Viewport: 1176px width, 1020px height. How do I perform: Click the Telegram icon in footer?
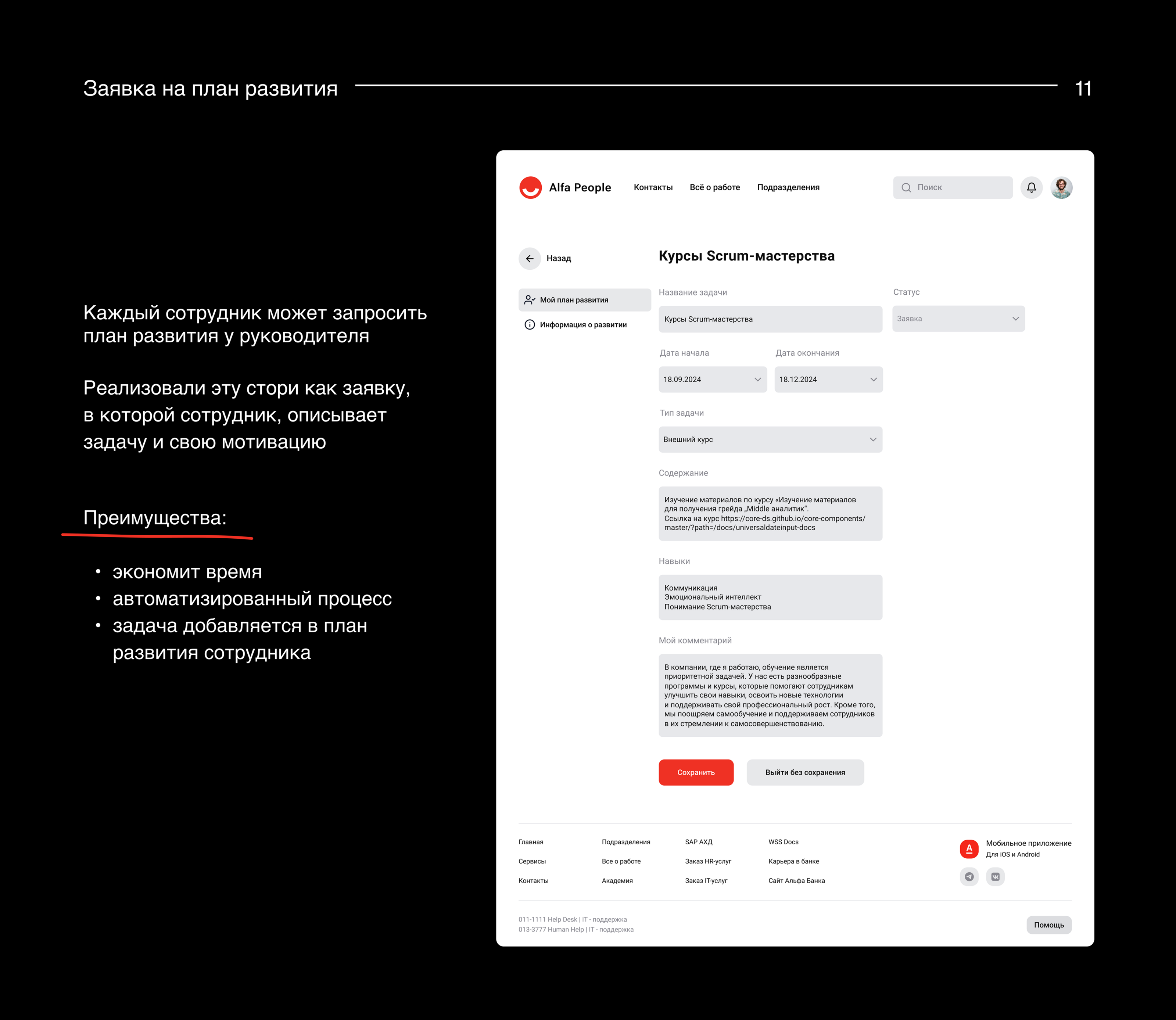click(969, 877)
